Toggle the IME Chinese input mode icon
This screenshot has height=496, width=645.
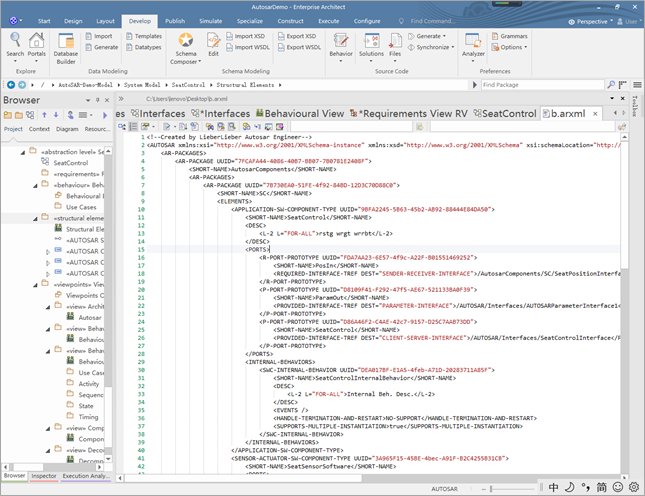click(554, 487)
